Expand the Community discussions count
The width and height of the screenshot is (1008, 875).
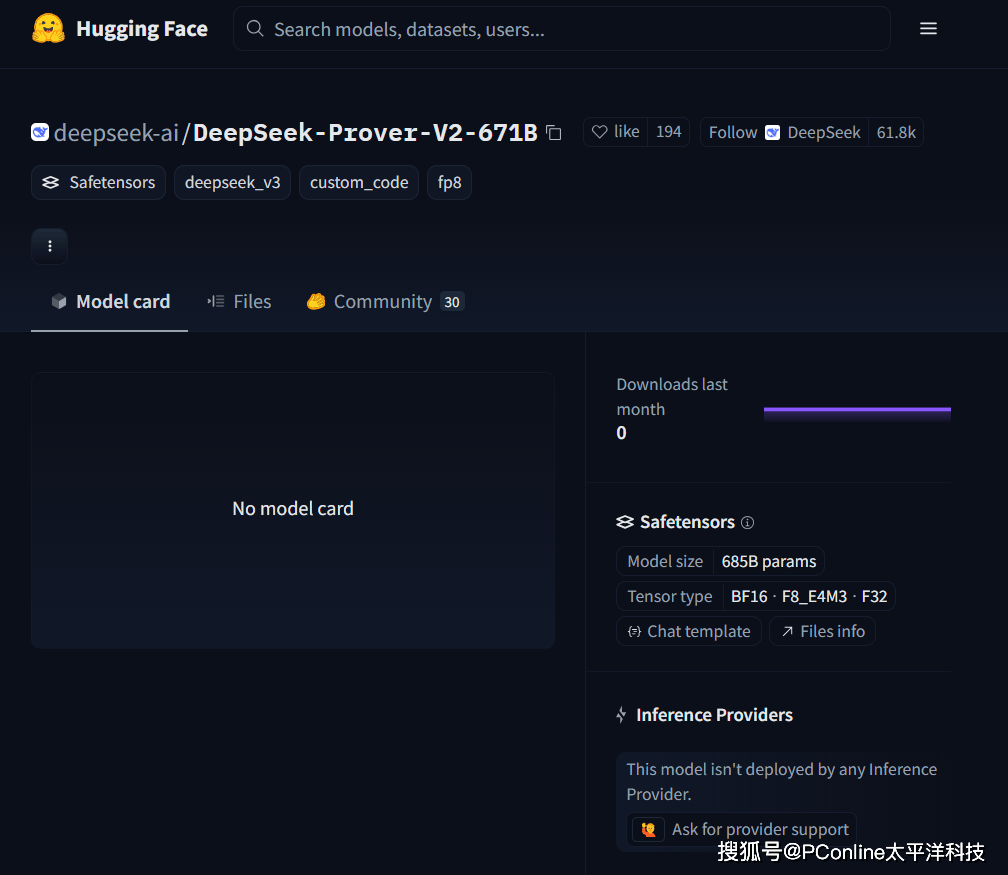[x=452, y=301]
